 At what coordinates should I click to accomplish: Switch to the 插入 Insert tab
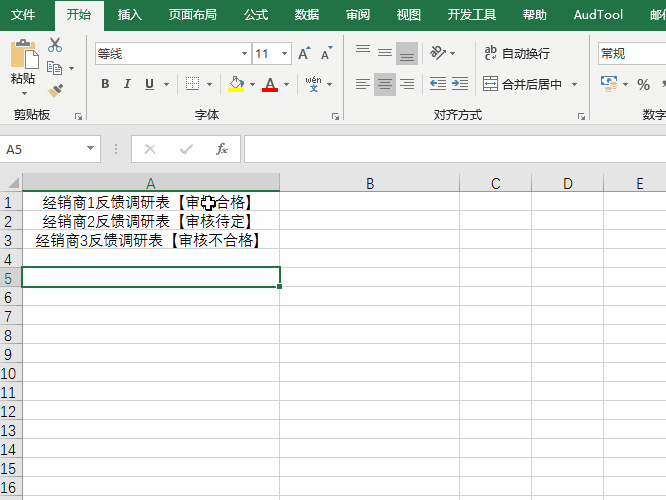[x=130, y=15]
